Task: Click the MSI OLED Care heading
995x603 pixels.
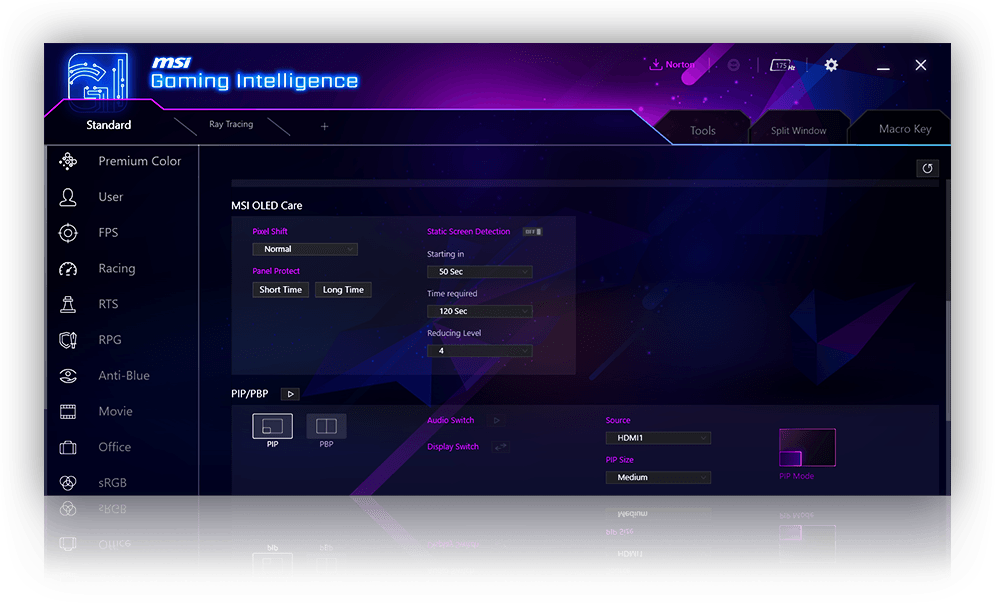Action: point(267,206)
